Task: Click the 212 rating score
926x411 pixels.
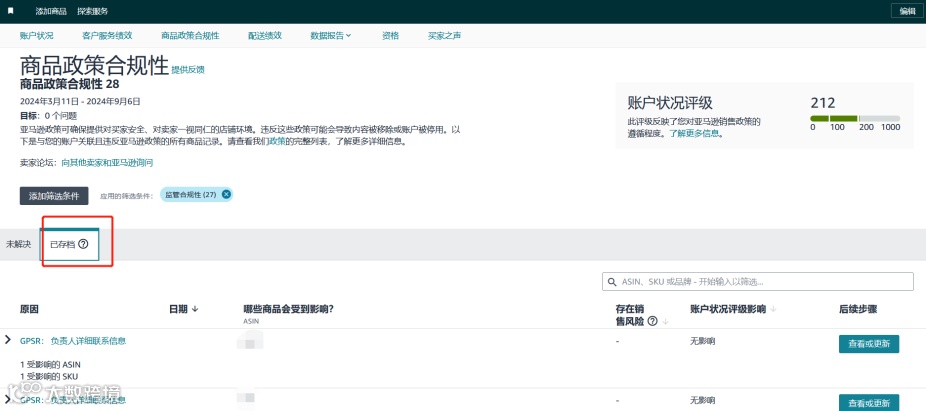Action: 823,103
